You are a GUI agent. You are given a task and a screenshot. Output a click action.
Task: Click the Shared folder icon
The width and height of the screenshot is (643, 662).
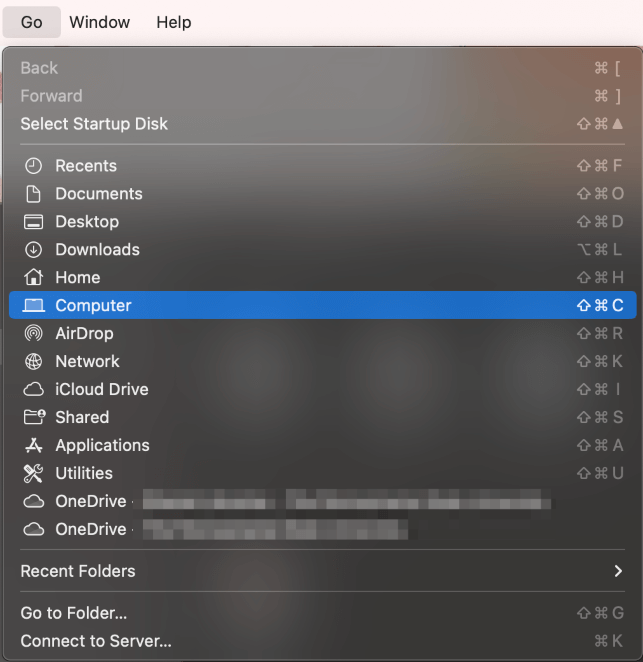(34, 417)
